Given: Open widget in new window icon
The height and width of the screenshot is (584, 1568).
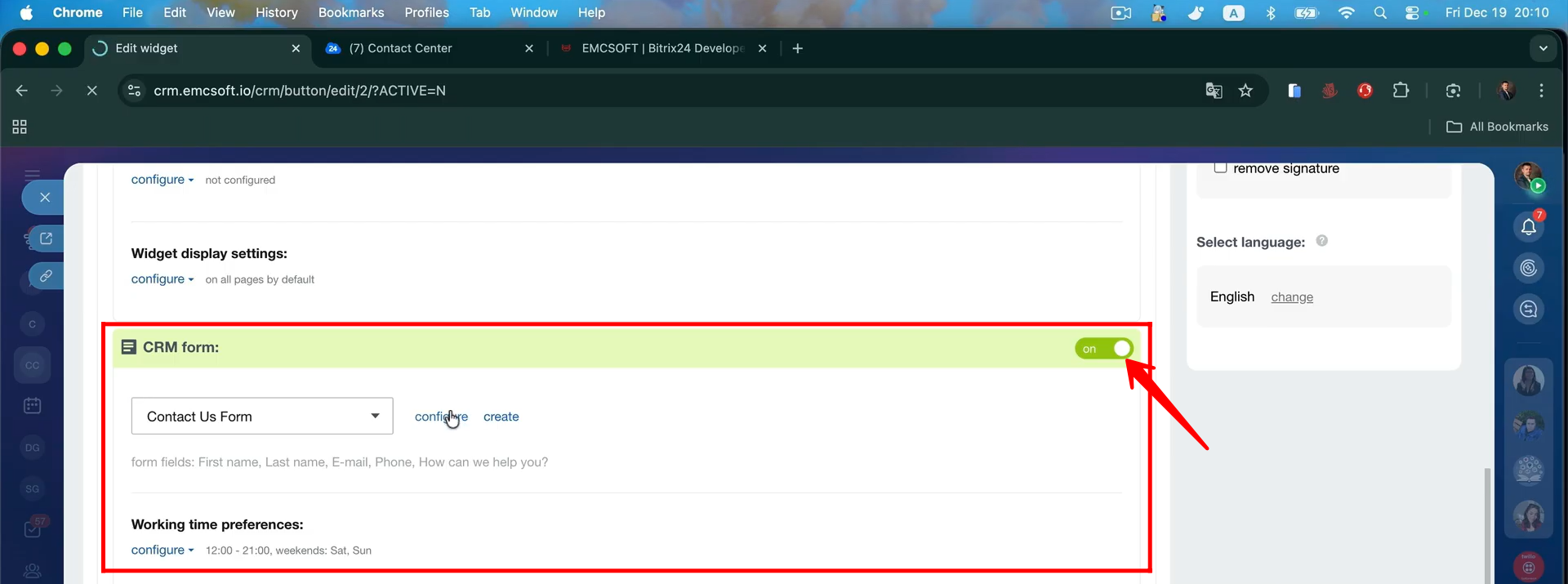Looking at the screenshot, I should point(46,239).
